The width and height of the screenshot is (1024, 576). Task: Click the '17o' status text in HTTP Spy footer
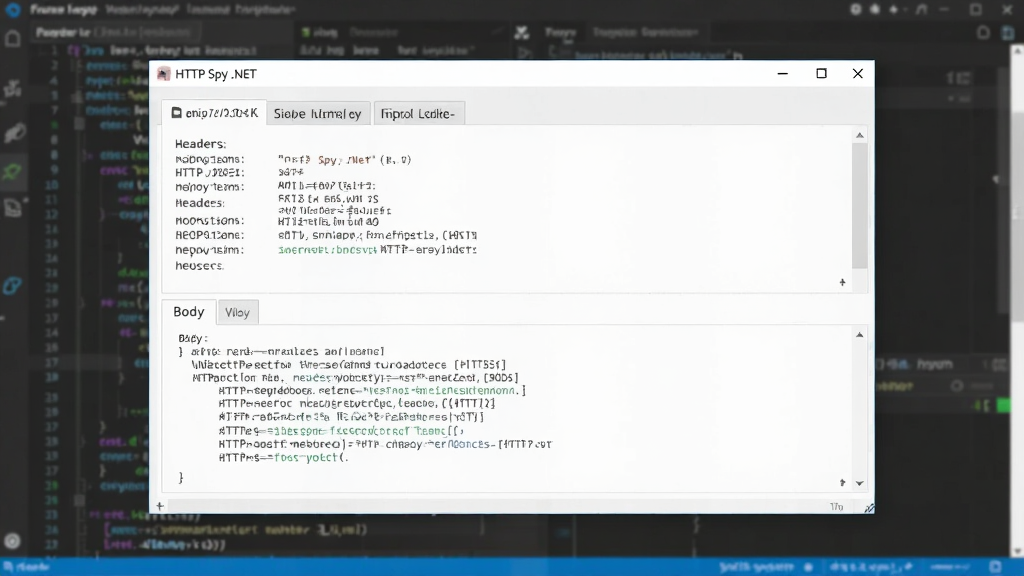pos(837,507)
